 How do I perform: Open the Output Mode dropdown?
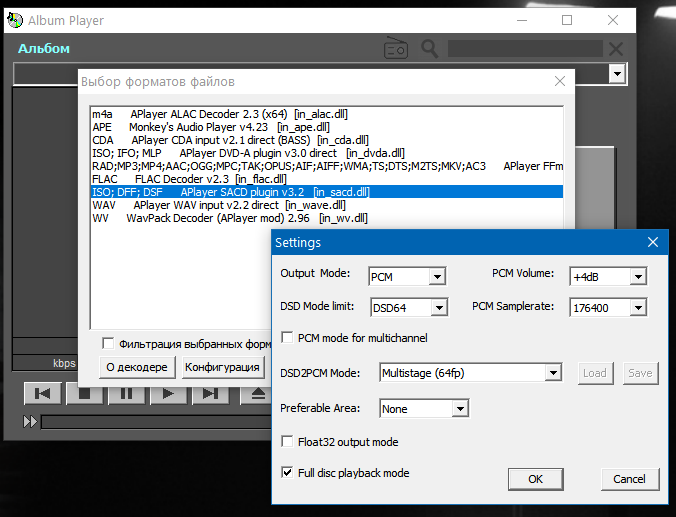pos(437,276)
